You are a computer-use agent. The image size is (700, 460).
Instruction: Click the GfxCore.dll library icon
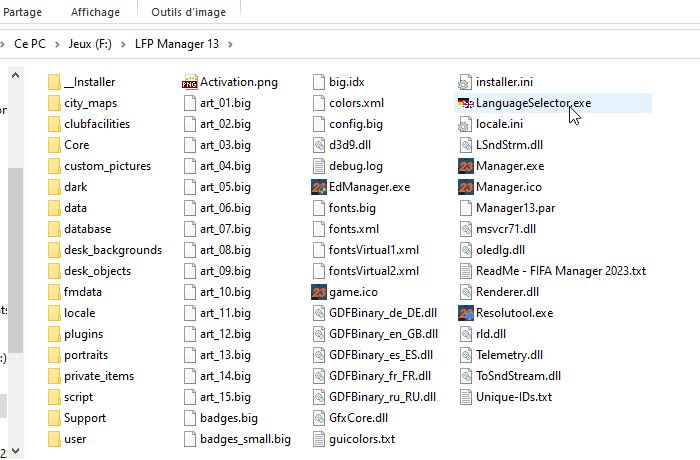click(319, 418)
